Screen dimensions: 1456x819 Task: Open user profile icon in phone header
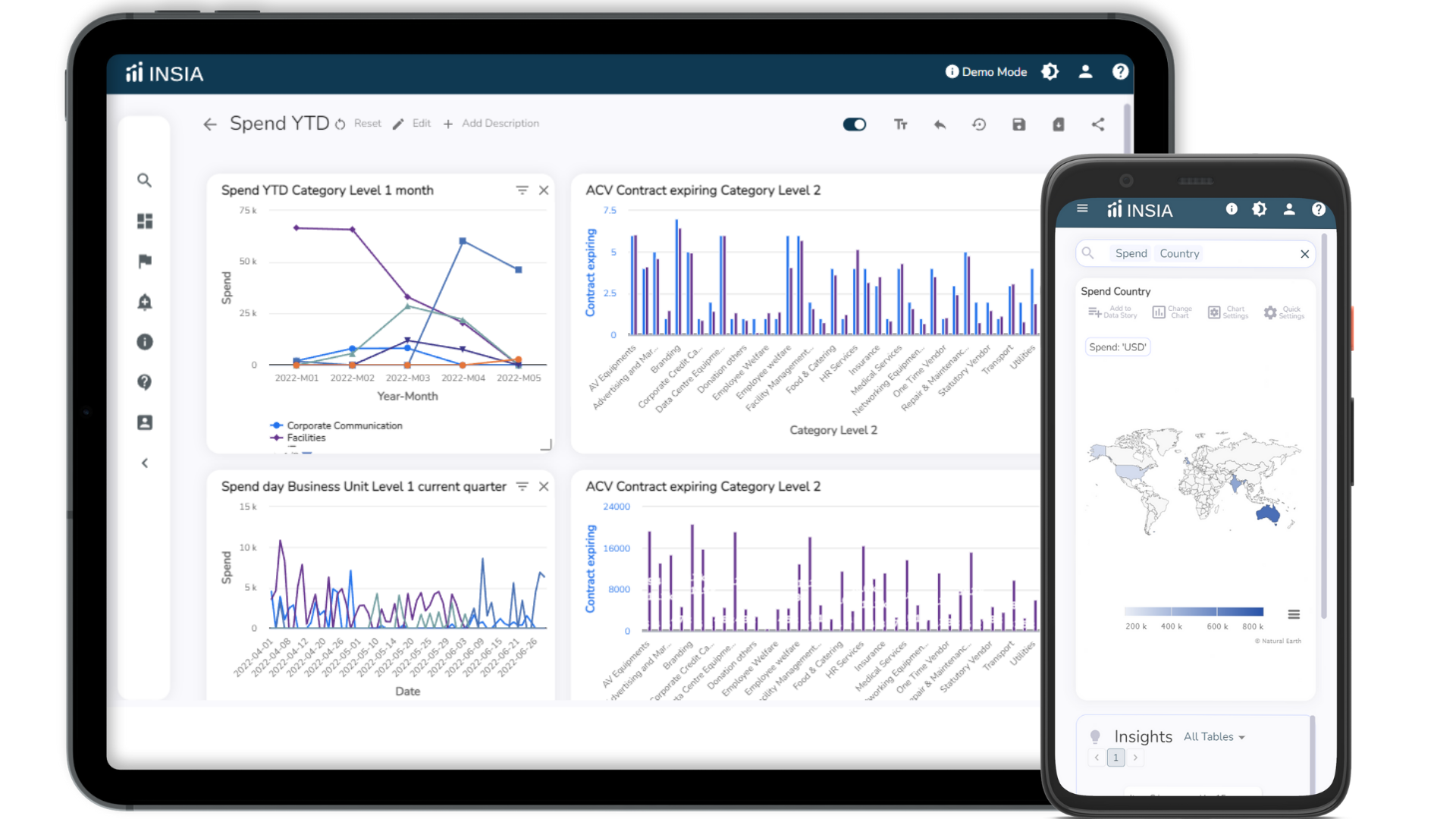point(1289,209)
